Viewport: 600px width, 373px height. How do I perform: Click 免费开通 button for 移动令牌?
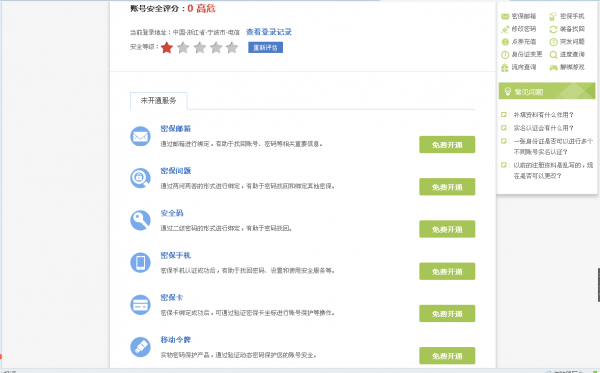447,356
